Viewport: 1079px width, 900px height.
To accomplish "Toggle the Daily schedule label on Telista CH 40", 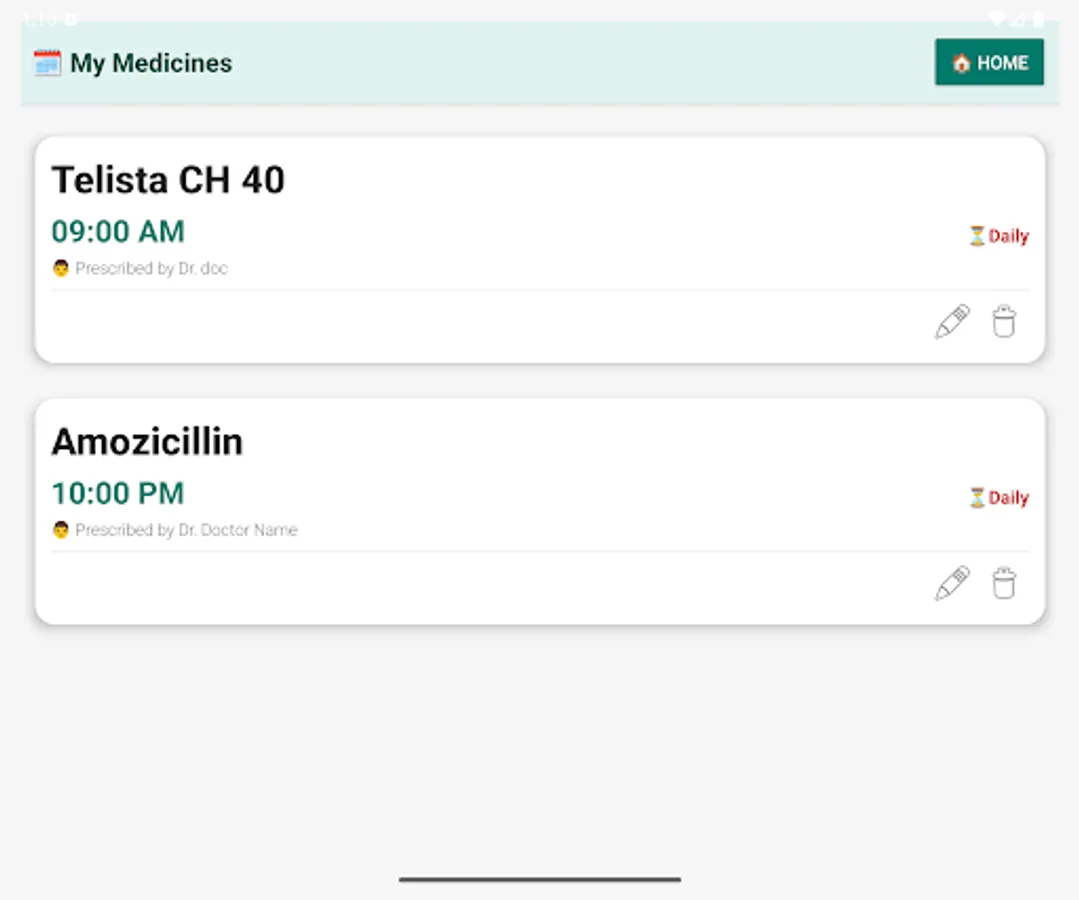I will [x=1007, y=236].
